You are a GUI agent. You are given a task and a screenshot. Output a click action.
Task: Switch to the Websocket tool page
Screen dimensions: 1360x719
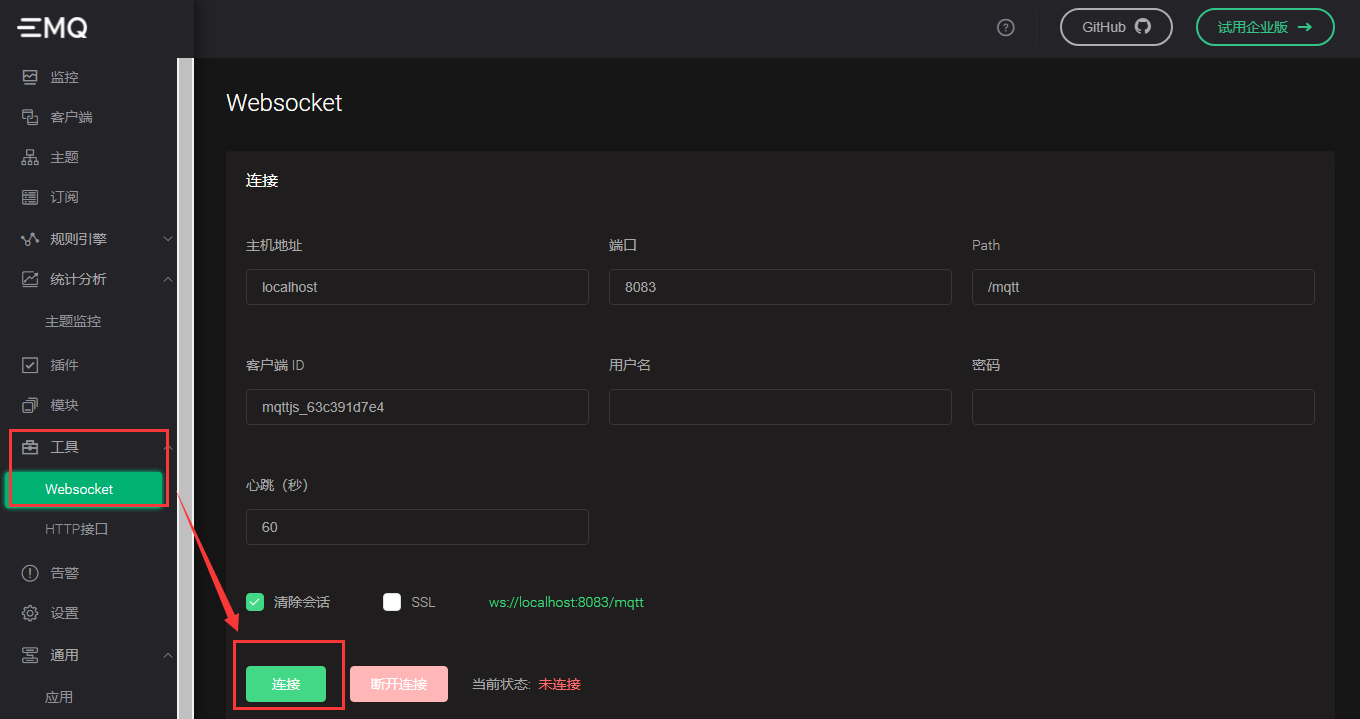(80, 488)
